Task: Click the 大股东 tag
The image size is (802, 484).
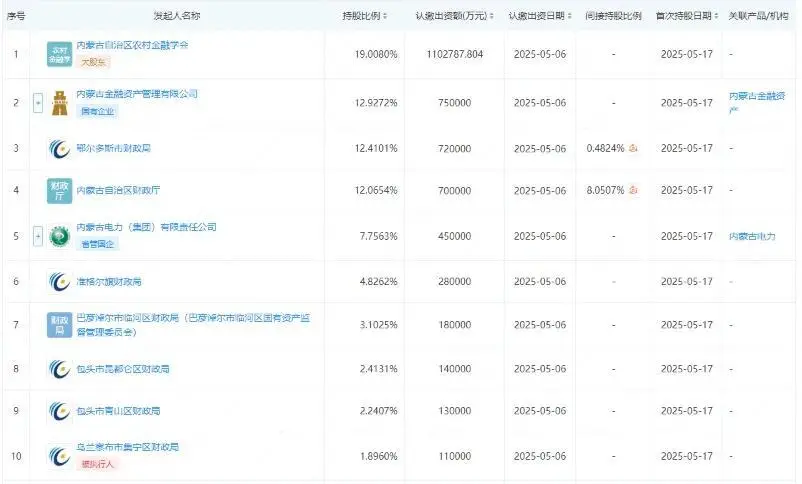Action: point(94,62)
